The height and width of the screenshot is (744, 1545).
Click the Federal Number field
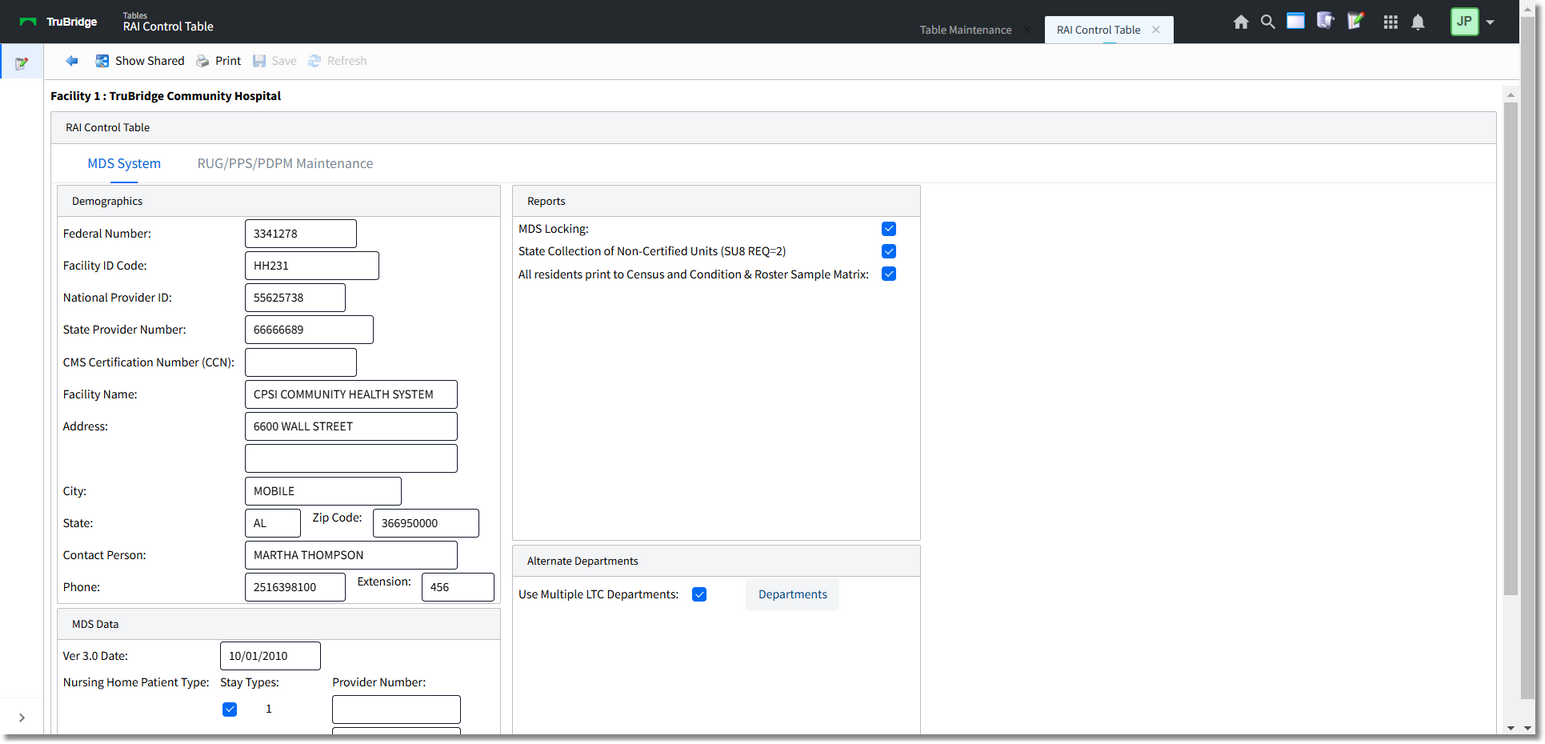point(301,234)
